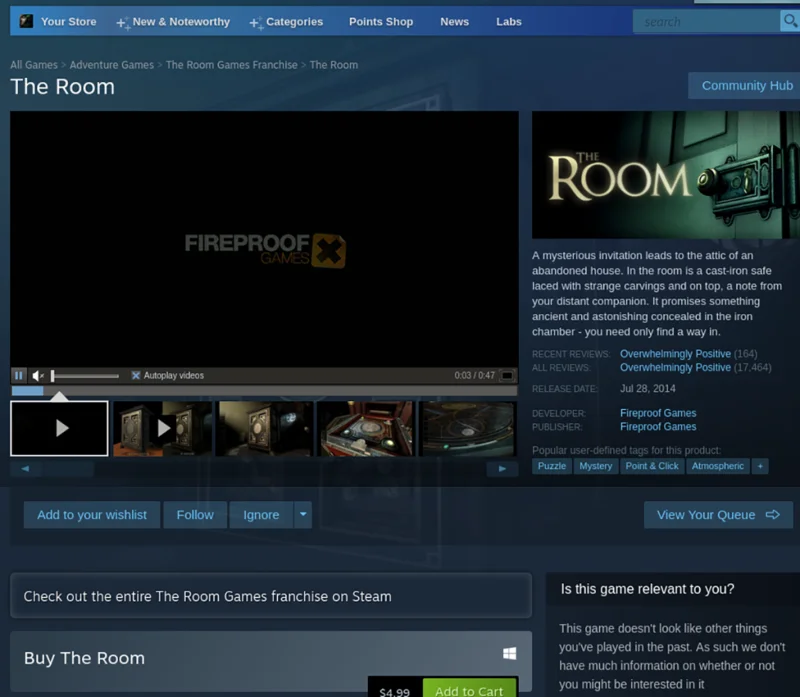Expand the Ignore options dropdown arrow
Image resolution: width=800 pixels, height=697 pixels.
(303, 514)
